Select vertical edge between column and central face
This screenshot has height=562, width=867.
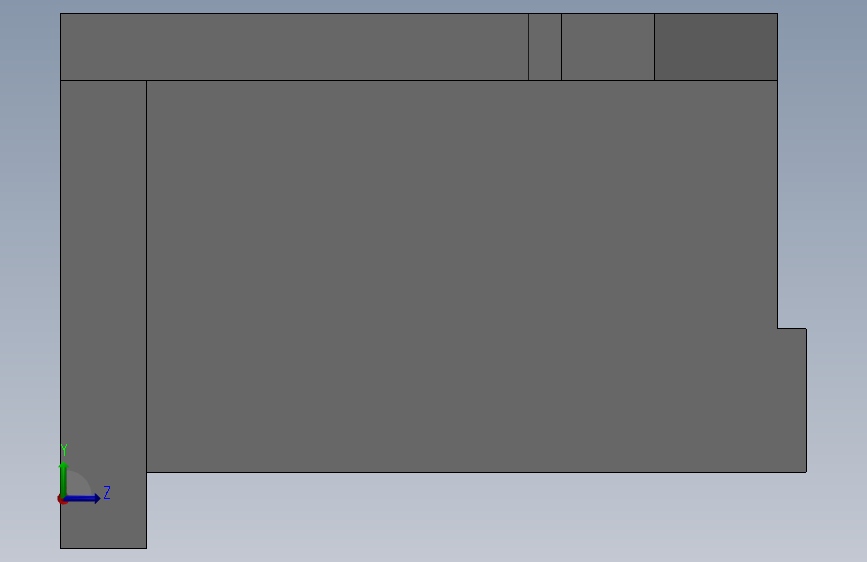[147, 277]
